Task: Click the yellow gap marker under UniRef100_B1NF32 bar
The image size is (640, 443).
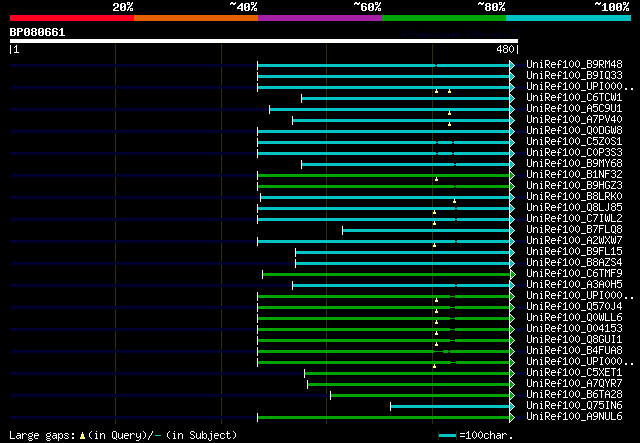Action: [436, 179]
